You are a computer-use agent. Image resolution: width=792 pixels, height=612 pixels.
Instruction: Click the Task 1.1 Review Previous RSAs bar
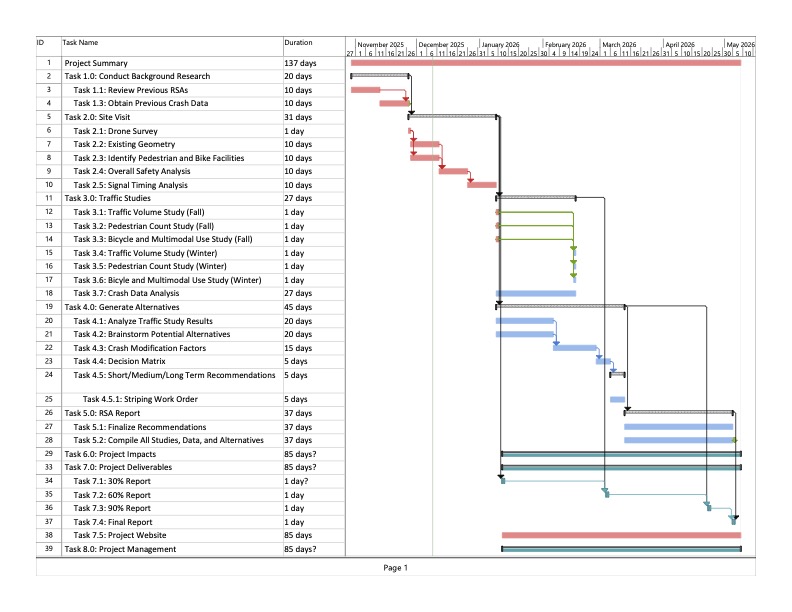pyautogui.click(x=365, y=90)
